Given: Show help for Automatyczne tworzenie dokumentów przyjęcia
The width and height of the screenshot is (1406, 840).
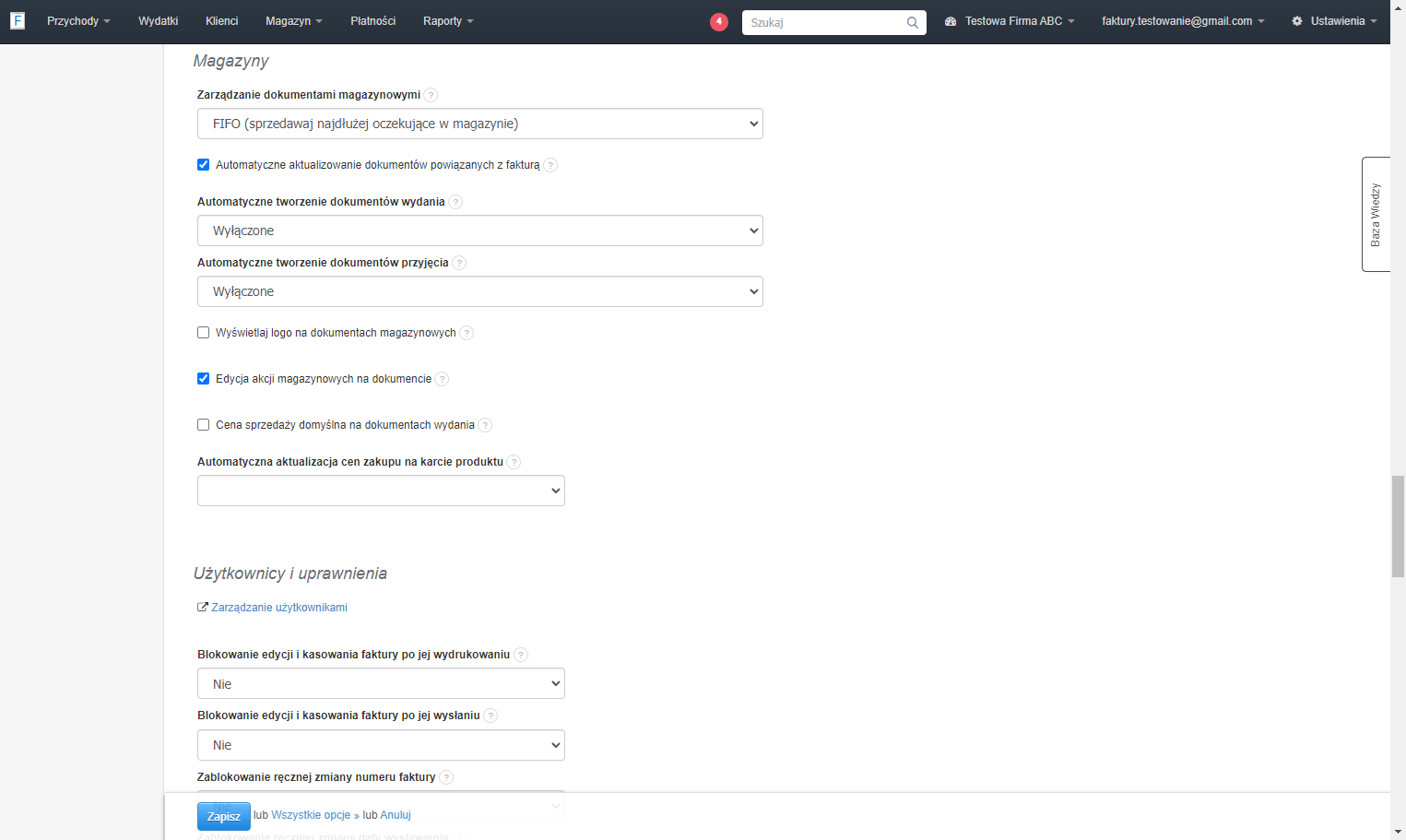Looking at the screenshot, I should 459,263.
